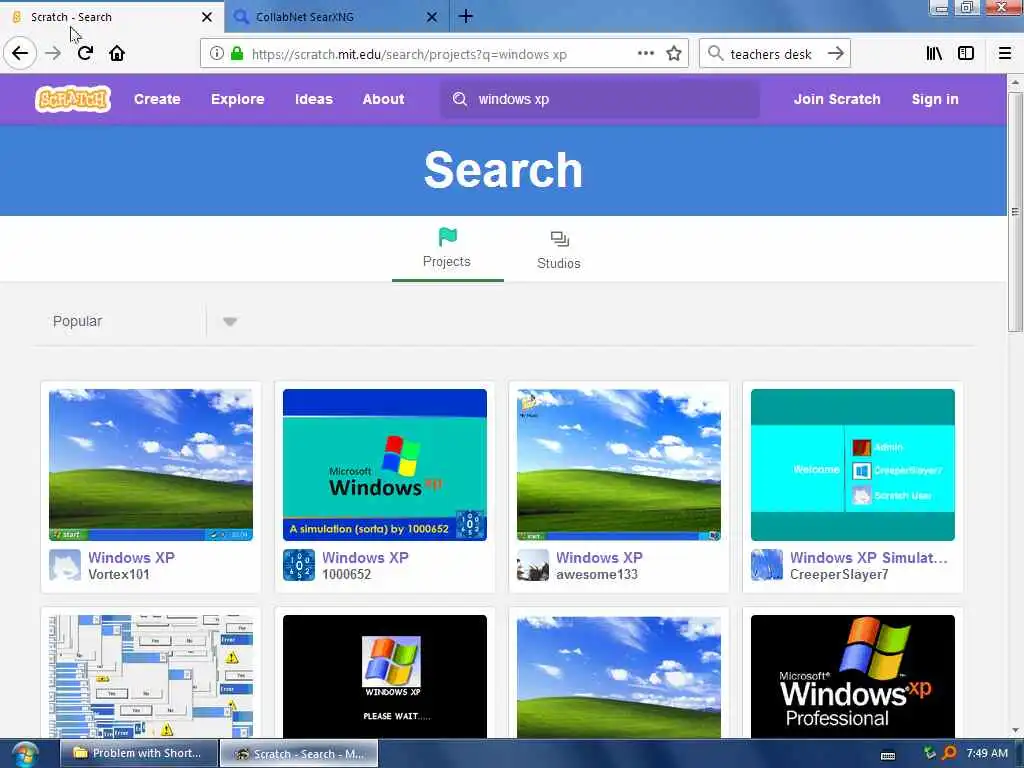Open the About menu item

point(383,99)
